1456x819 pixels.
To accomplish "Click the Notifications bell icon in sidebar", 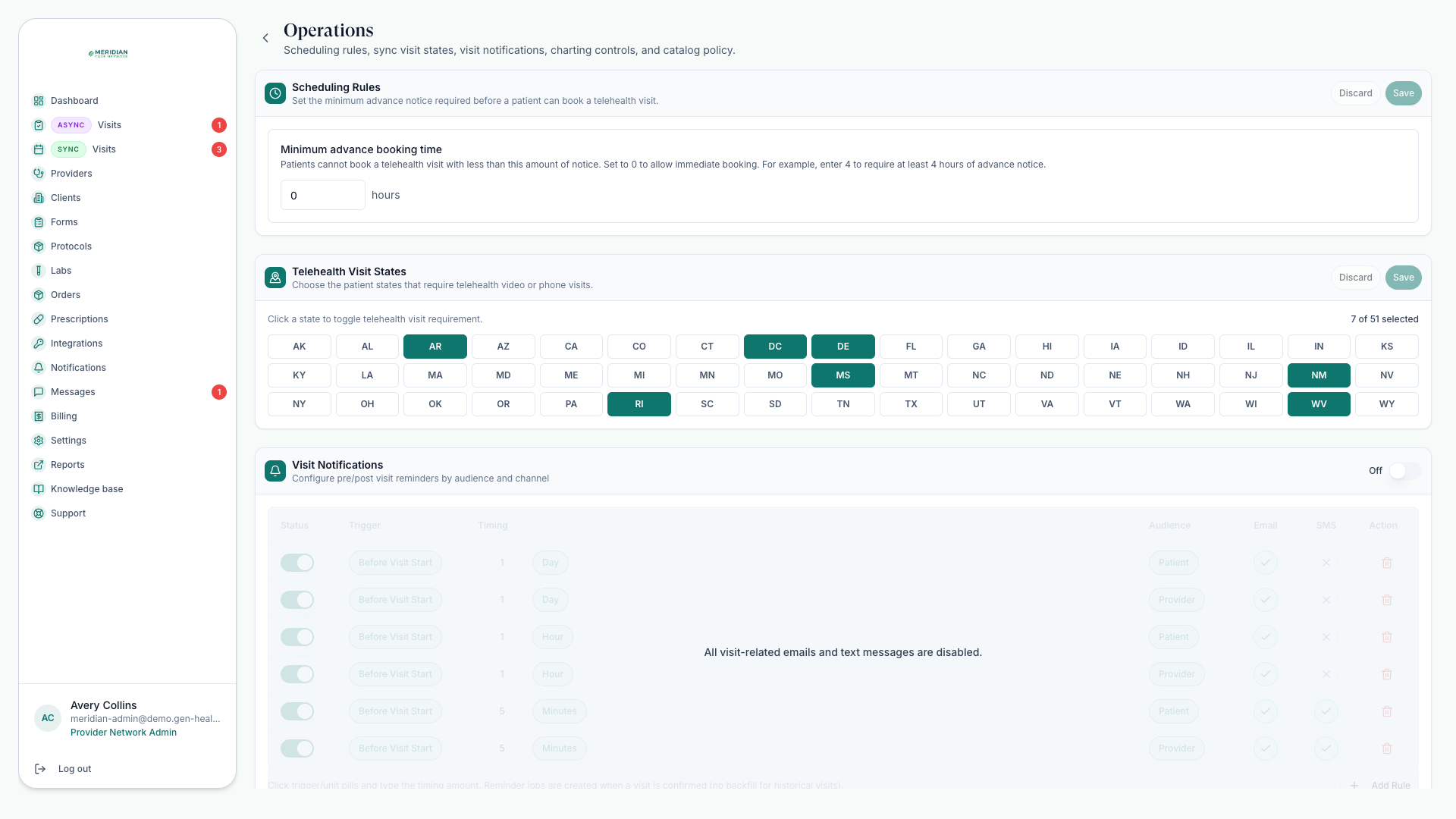I will tap(39, 368).
